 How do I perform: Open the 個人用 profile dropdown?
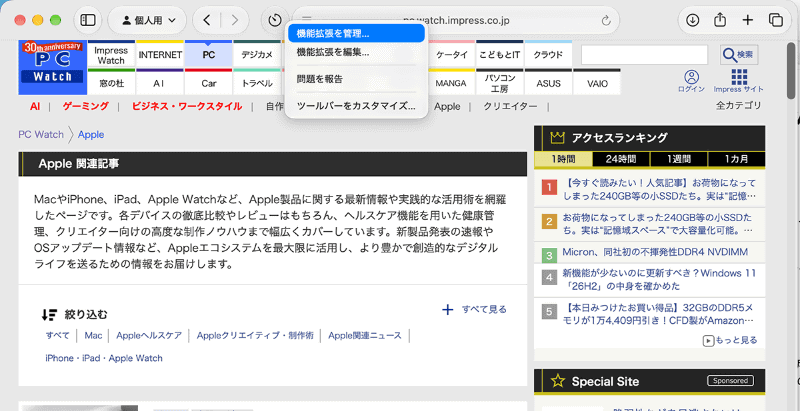coord(149,20)
